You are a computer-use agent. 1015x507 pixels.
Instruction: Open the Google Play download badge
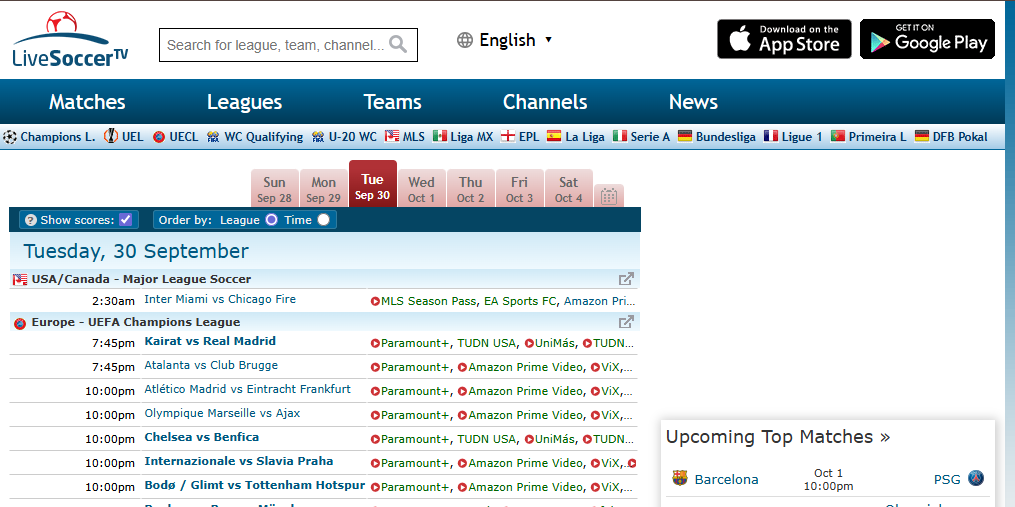click(927, 39)
